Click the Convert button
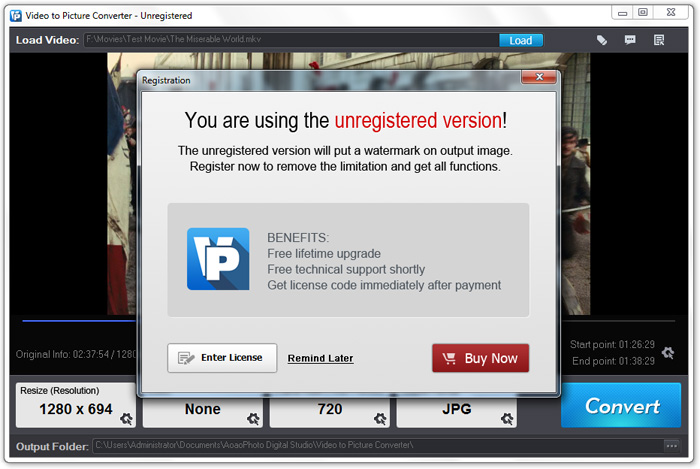This screenshot has height=469, width=700. point(621,405)
